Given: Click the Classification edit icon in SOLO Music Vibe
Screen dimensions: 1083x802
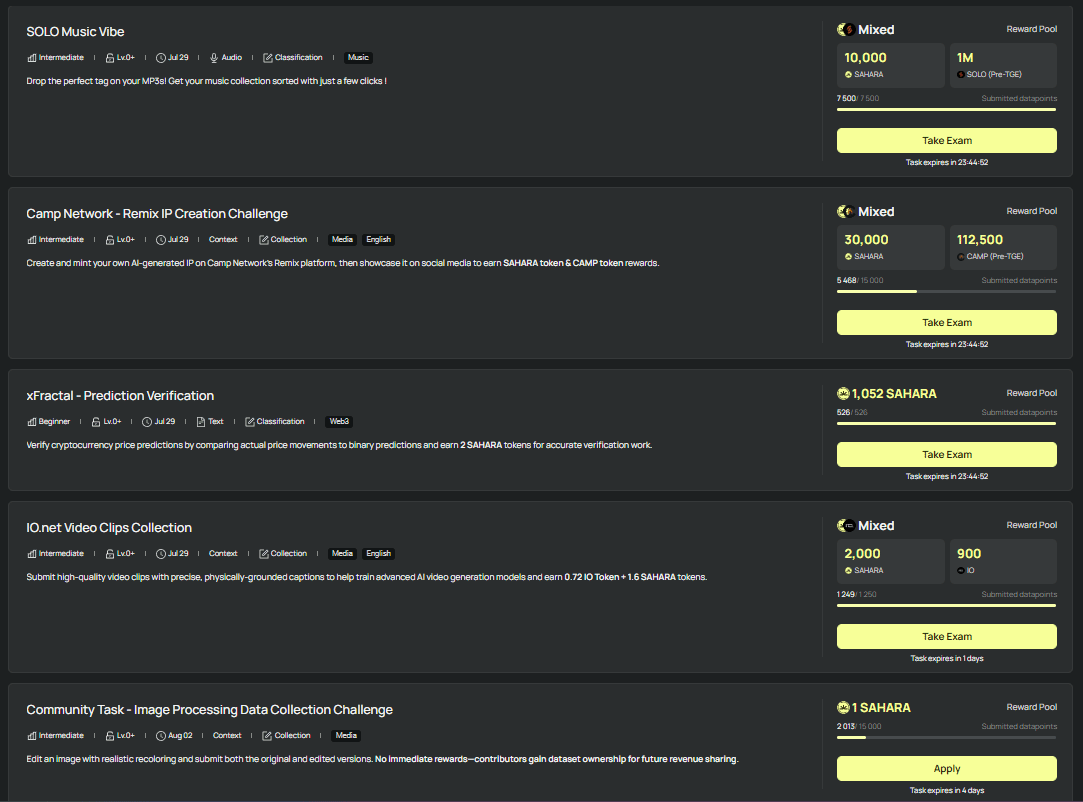Looking at the screenshot, I should 267,58.
